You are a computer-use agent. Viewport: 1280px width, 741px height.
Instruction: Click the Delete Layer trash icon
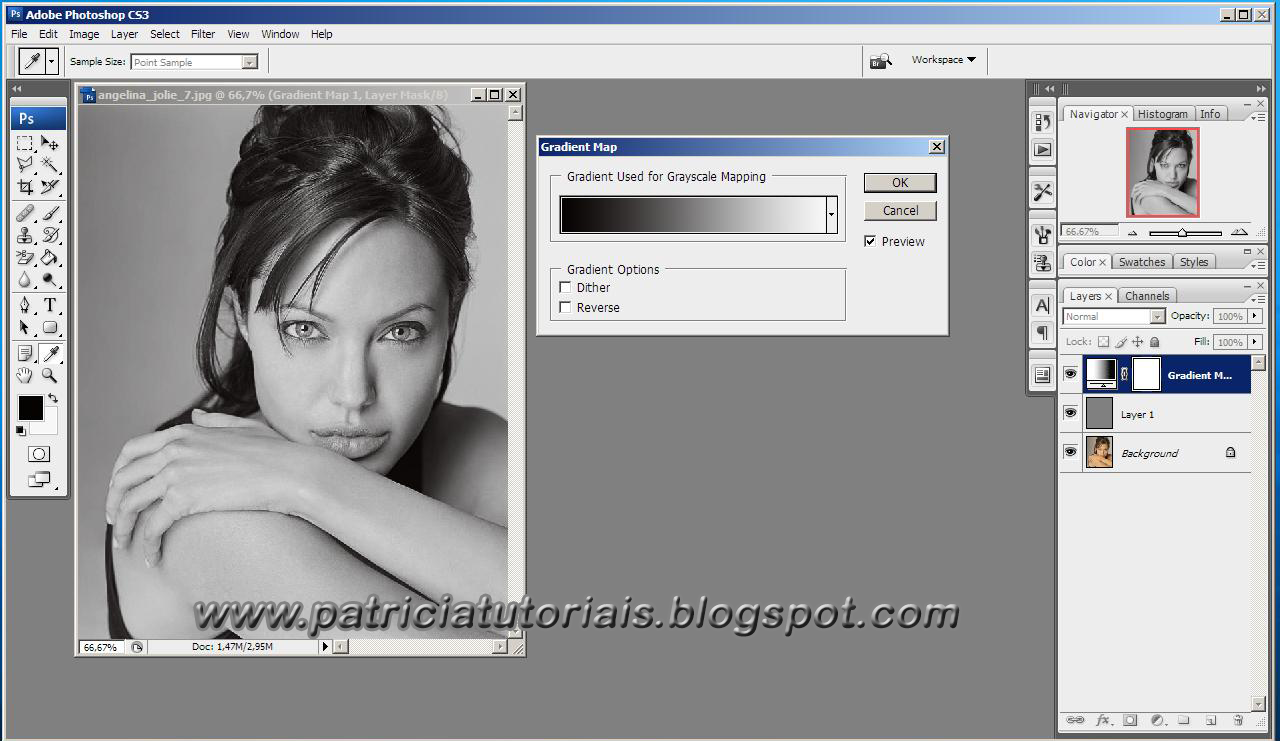(1238, 720)
